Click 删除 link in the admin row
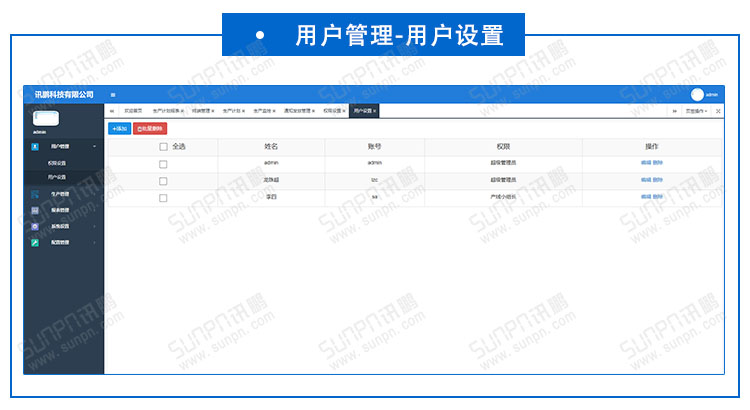 click(x=658, y=163)
